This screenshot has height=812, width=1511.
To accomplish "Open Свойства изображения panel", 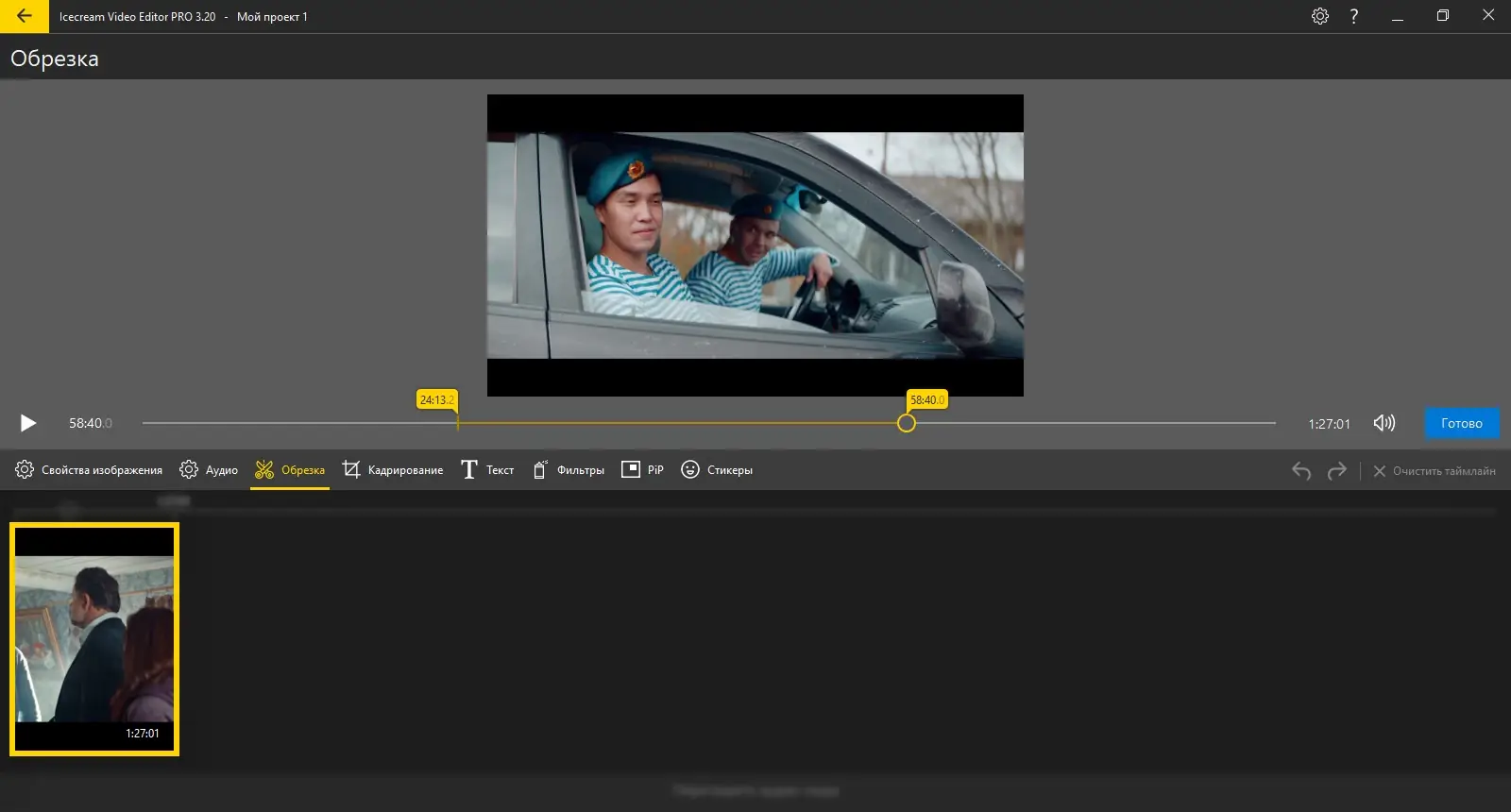I will pyautogui.click(x=89, y=470).
